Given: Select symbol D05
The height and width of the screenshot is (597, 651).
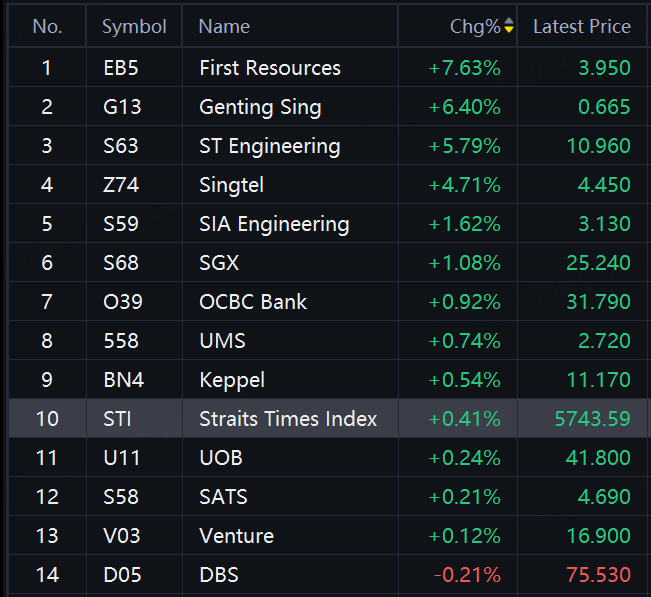Looking at the screenshot, I should (122, 575).
